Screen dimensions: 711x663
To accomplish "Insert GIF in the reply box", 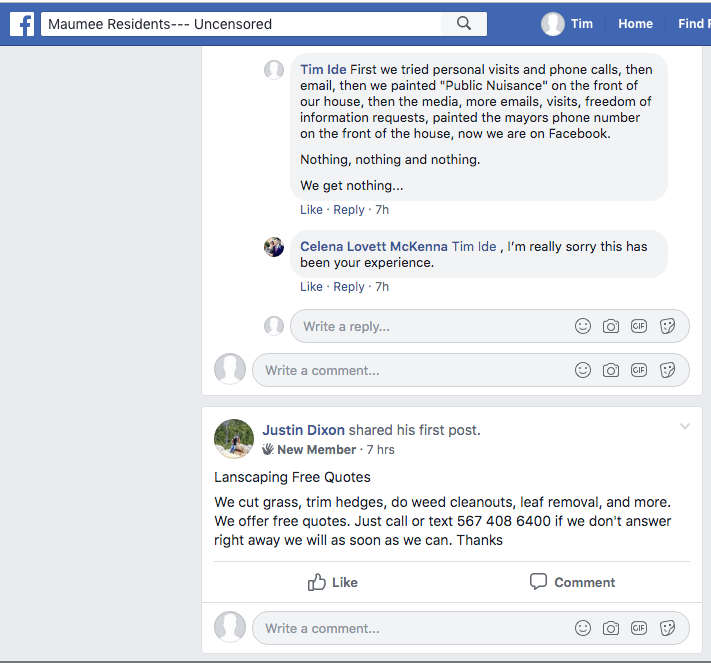I will [x=639, y=326].
